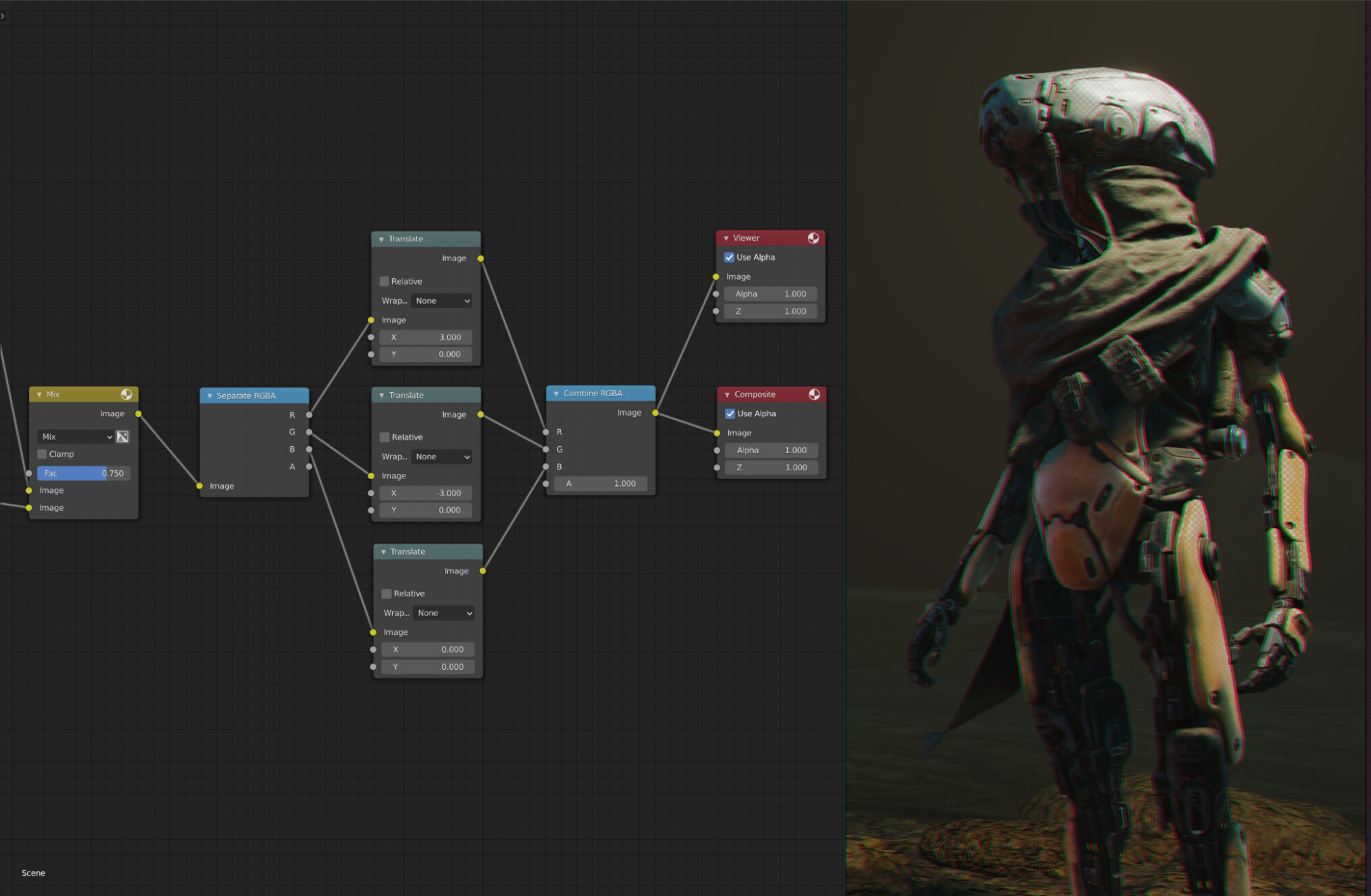
Task: Click the Mix node Image output socket
Action: (x=139, y=414)
